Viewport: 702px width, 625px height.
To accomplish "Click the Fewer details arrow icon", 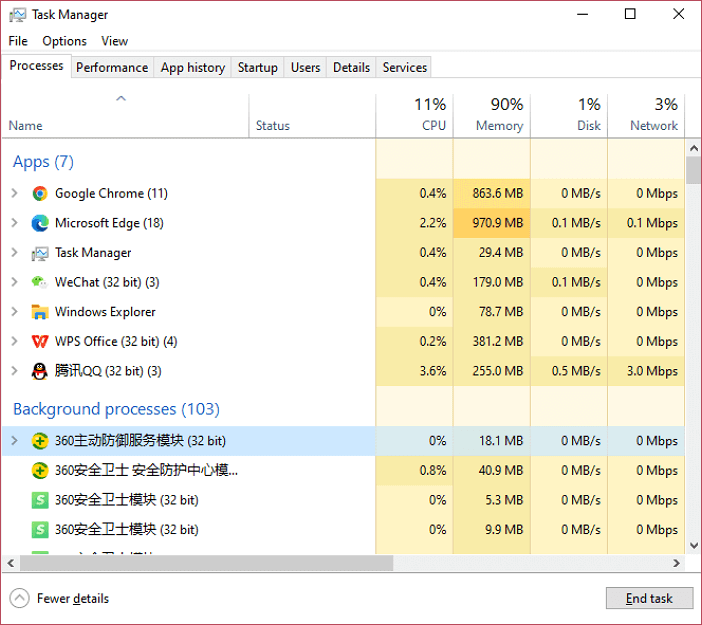I will click(19, 598).
